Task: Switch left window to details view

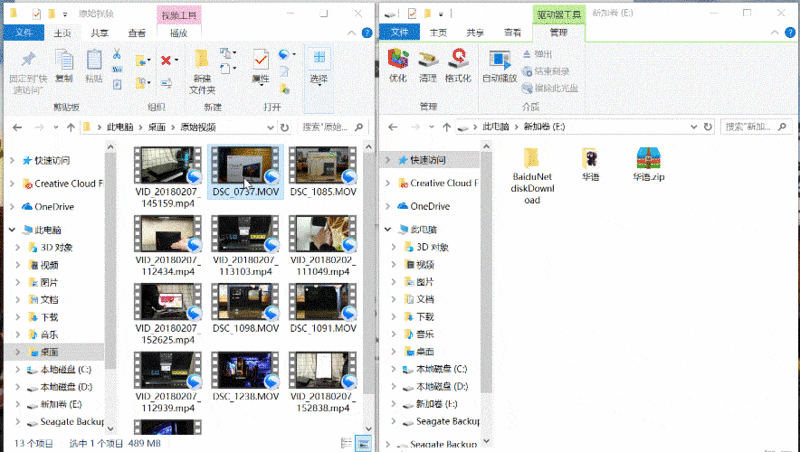Action: [x=346, y=443]
